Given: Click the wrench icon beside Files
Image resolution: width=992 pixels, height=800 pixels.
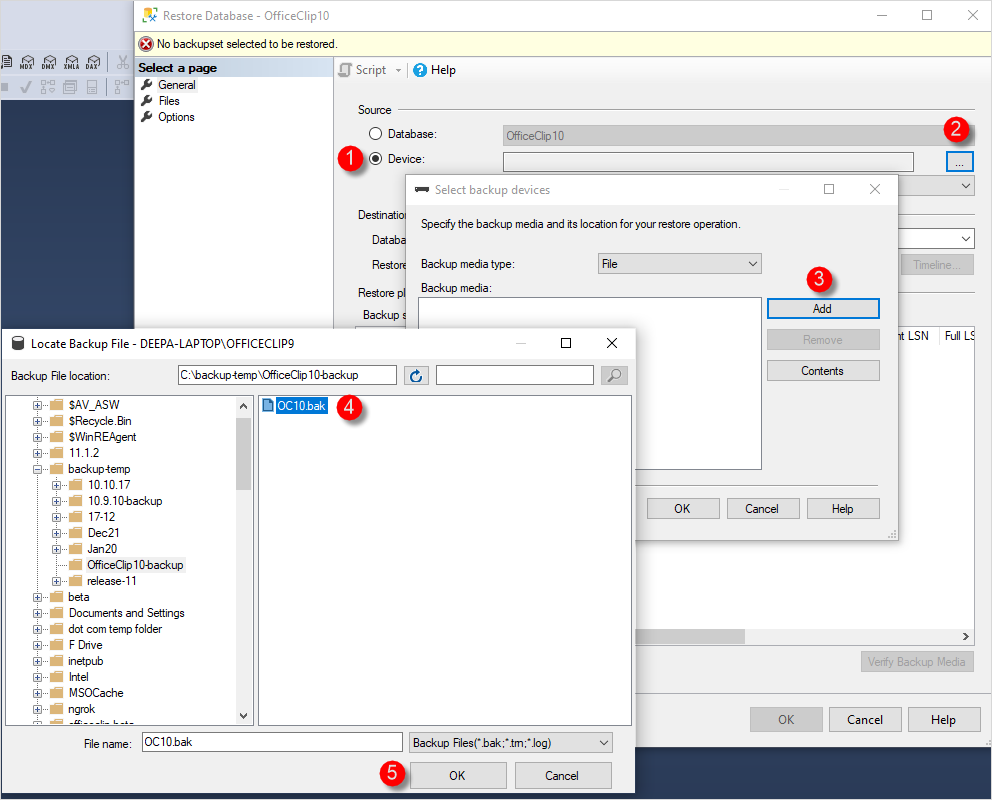Looking at the screenshot, I should pyautogui.click(x=147, y=101).
